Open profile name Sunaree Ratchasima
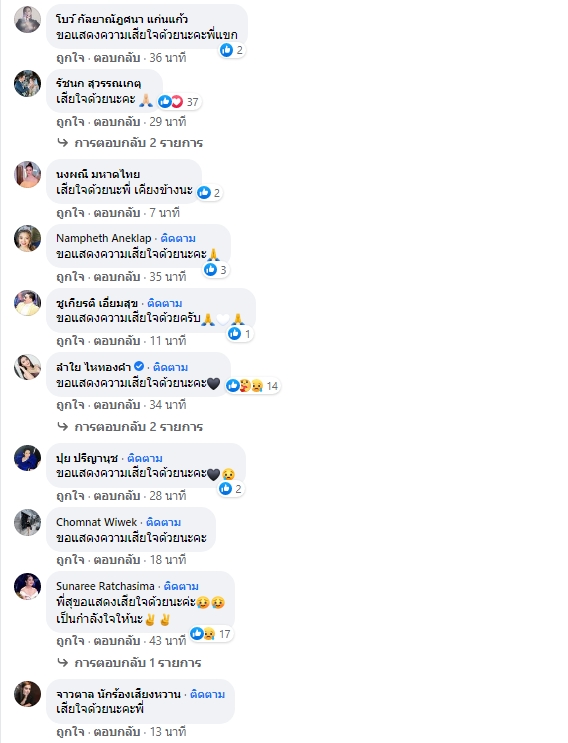Screen dimensions: 568x743 tap(105, 586)
